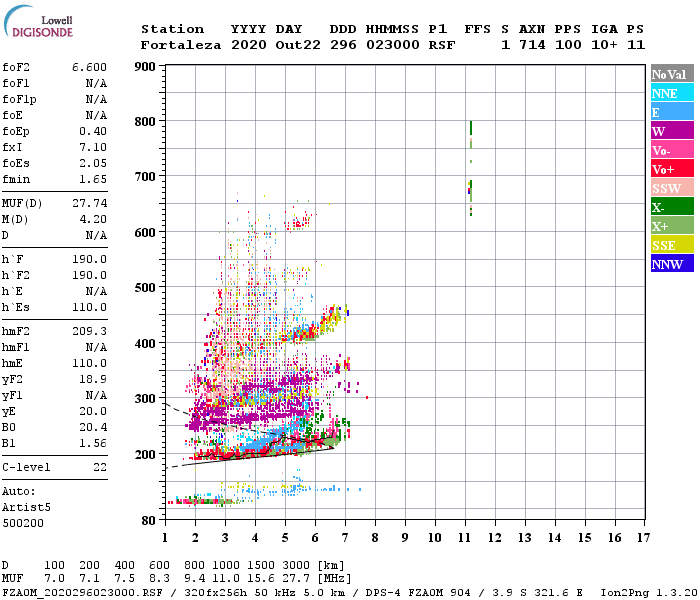Click the 17 MHz frequency axis label
This screenshot has width=700, height=600.
coord(644,538)
